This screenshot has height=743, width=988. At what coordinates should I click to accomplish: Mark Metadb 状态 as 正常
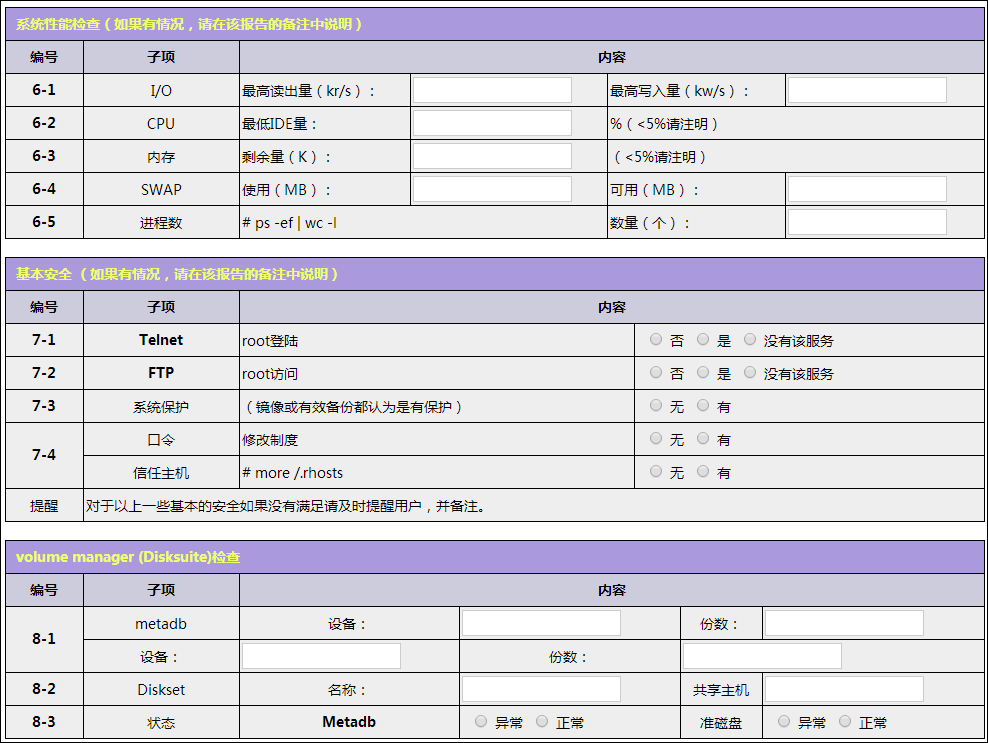click(542, 722)
